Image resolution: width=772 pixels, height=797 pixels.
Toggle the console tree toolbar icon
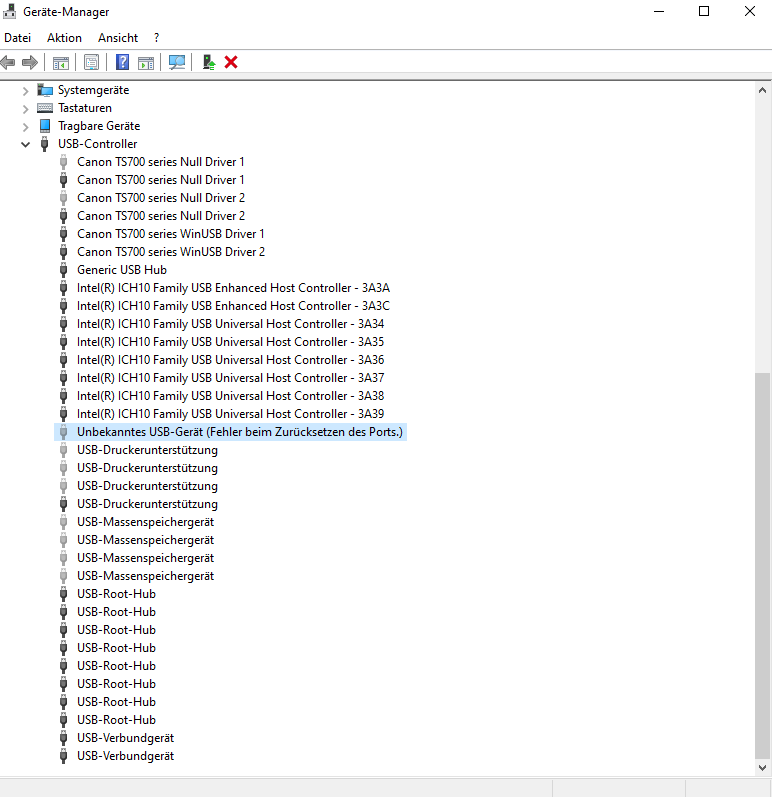click(x=60, y=63)
